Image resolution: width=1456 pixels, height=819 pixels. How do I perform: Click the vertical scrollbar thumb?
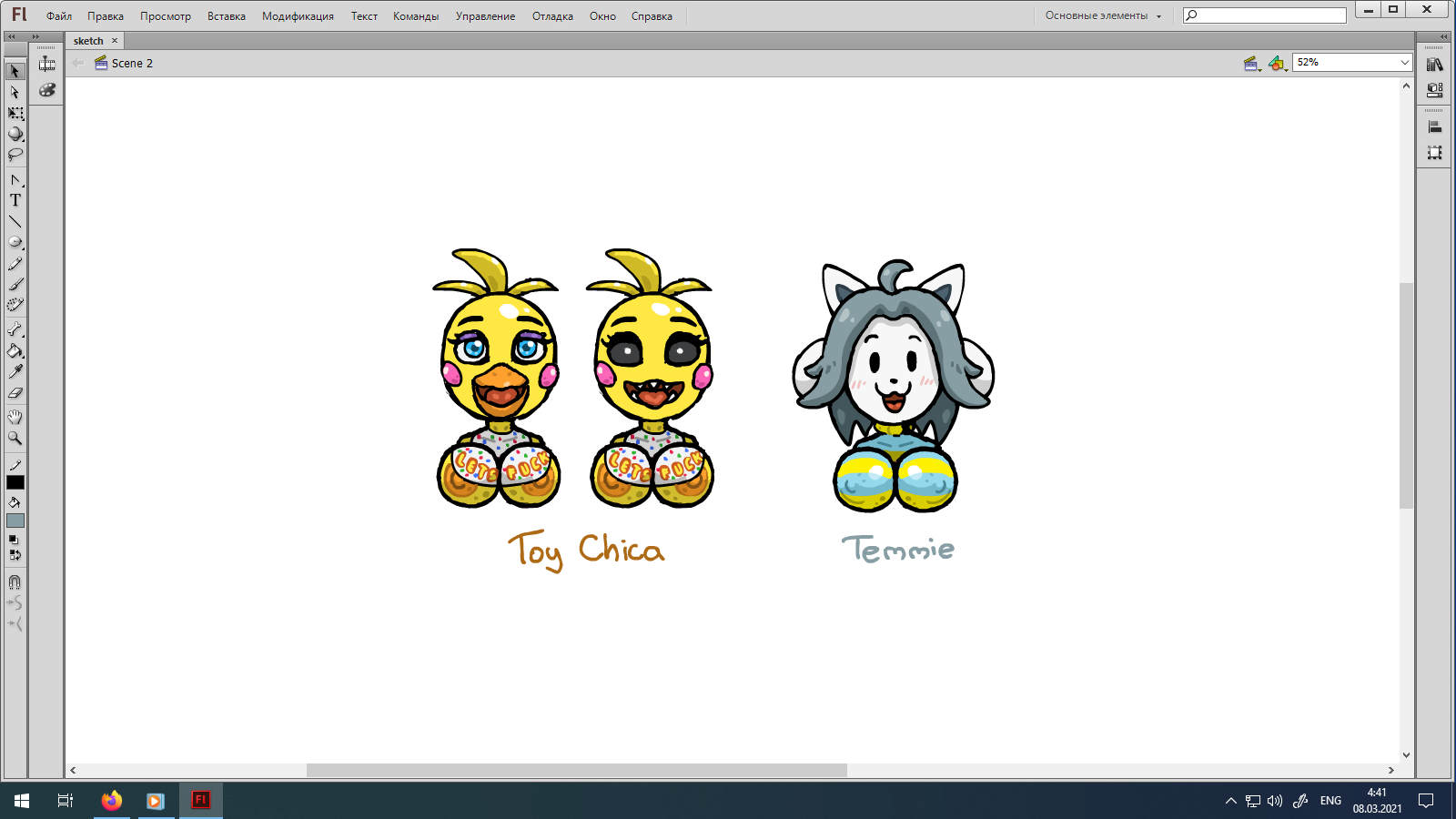pos(1406,395)
